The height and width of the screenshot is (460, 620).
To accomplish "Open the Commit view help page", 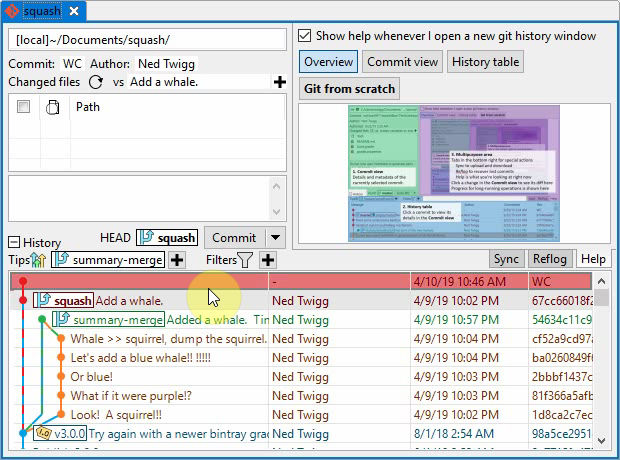I will pyautogui.click(x=402, y=62).
